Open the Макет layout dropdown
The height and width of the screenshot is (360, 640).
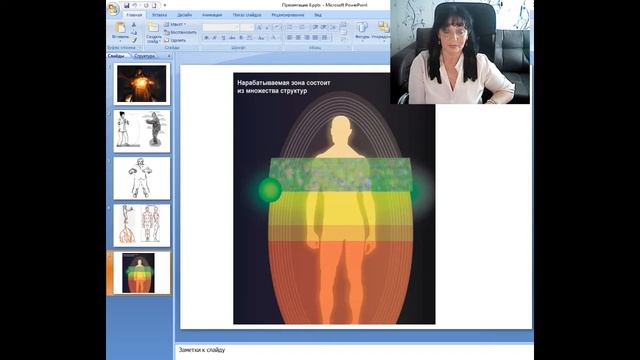[175, 24]
